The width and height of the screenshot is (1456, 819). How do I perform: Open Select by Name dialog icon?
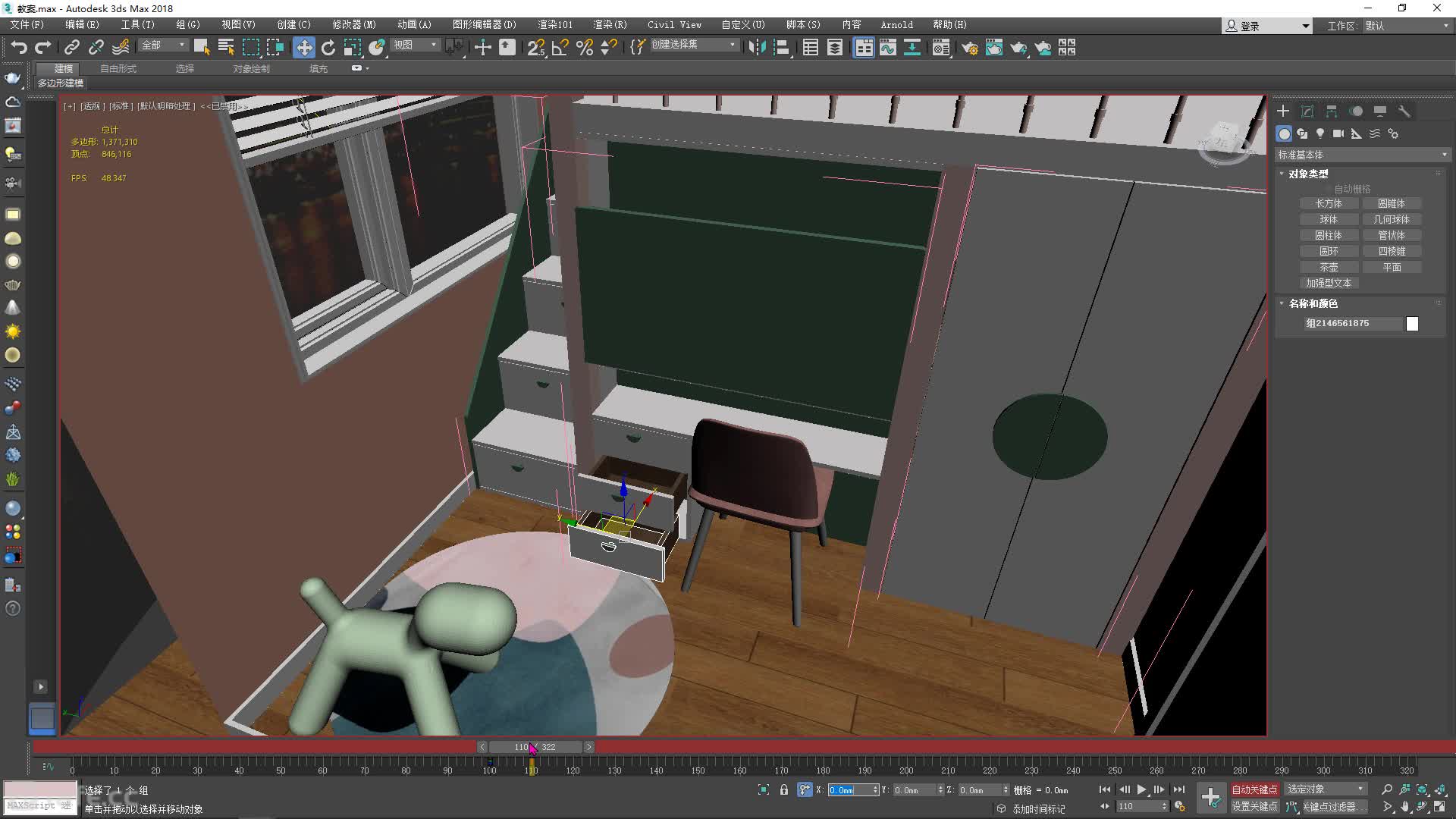pyautogui.click(x=226, y=48)
